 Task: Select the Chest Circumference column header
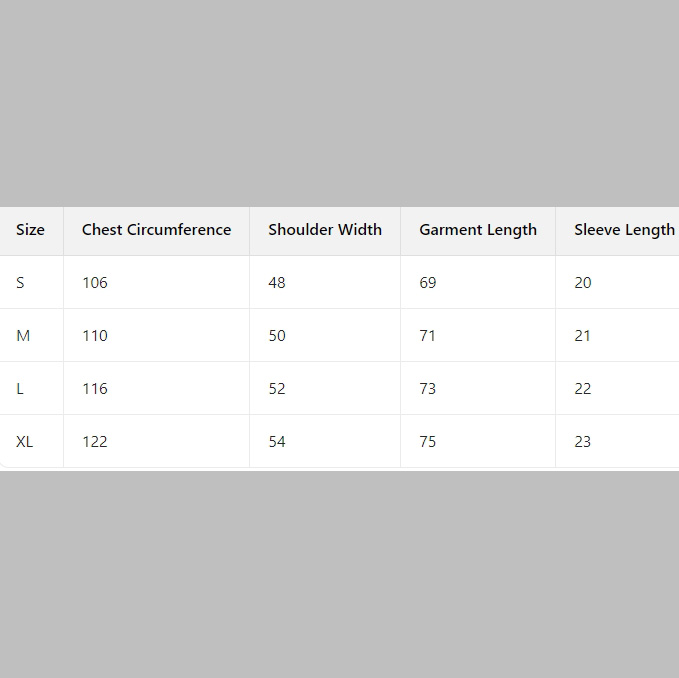(x=156, y=230)
